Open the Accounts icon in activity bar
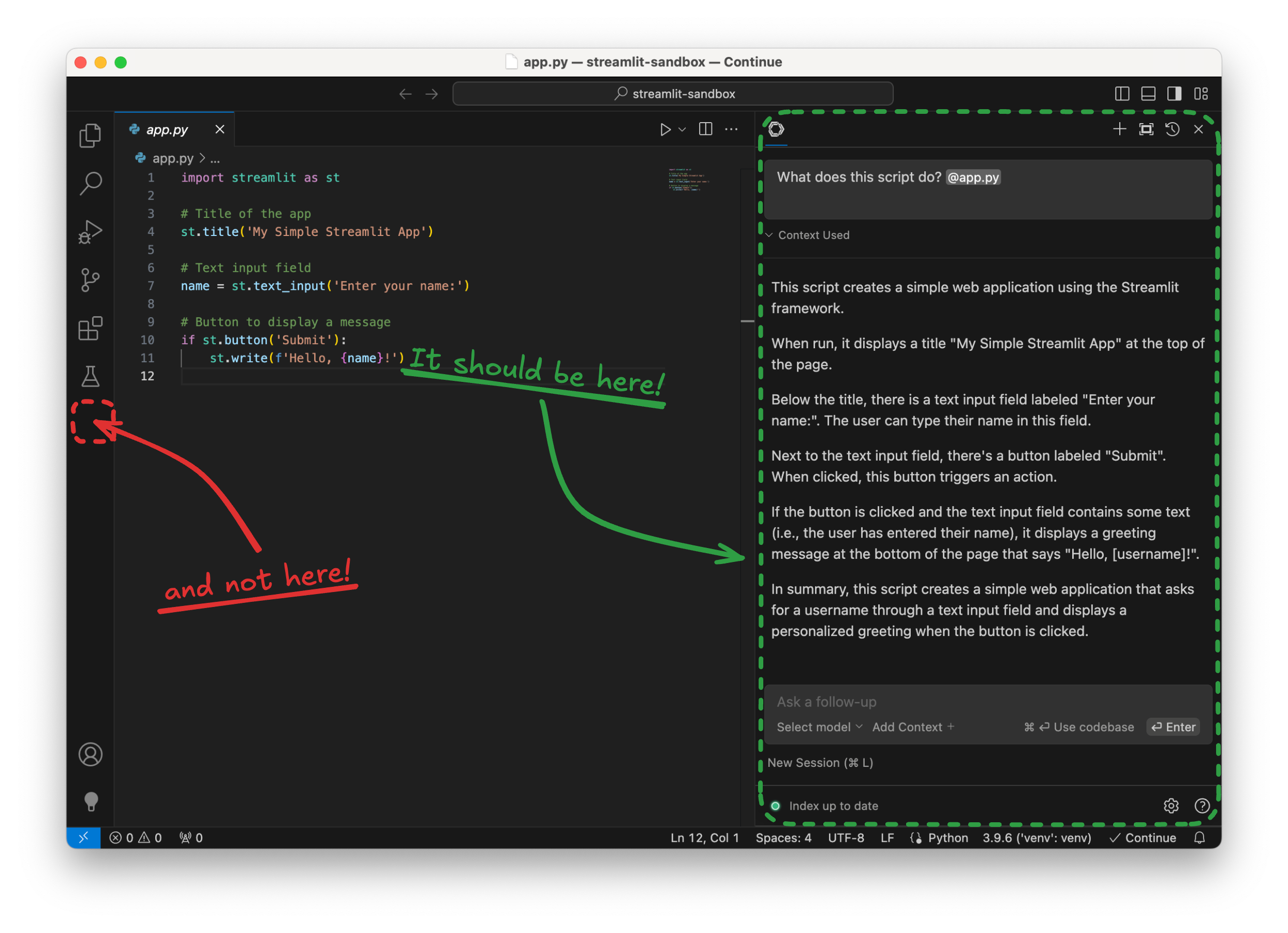The width and height of the screenshot is (1288, 933). point(90,754)
